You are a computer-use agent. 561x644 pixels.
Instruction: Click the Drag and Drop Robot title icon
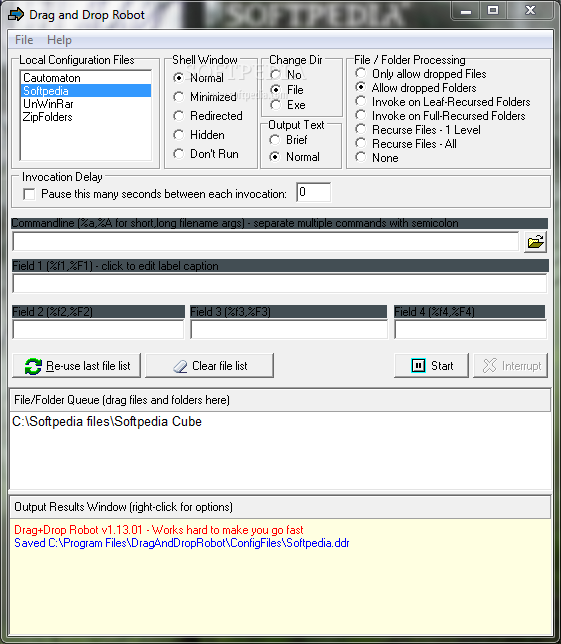[x=16, y=15]
